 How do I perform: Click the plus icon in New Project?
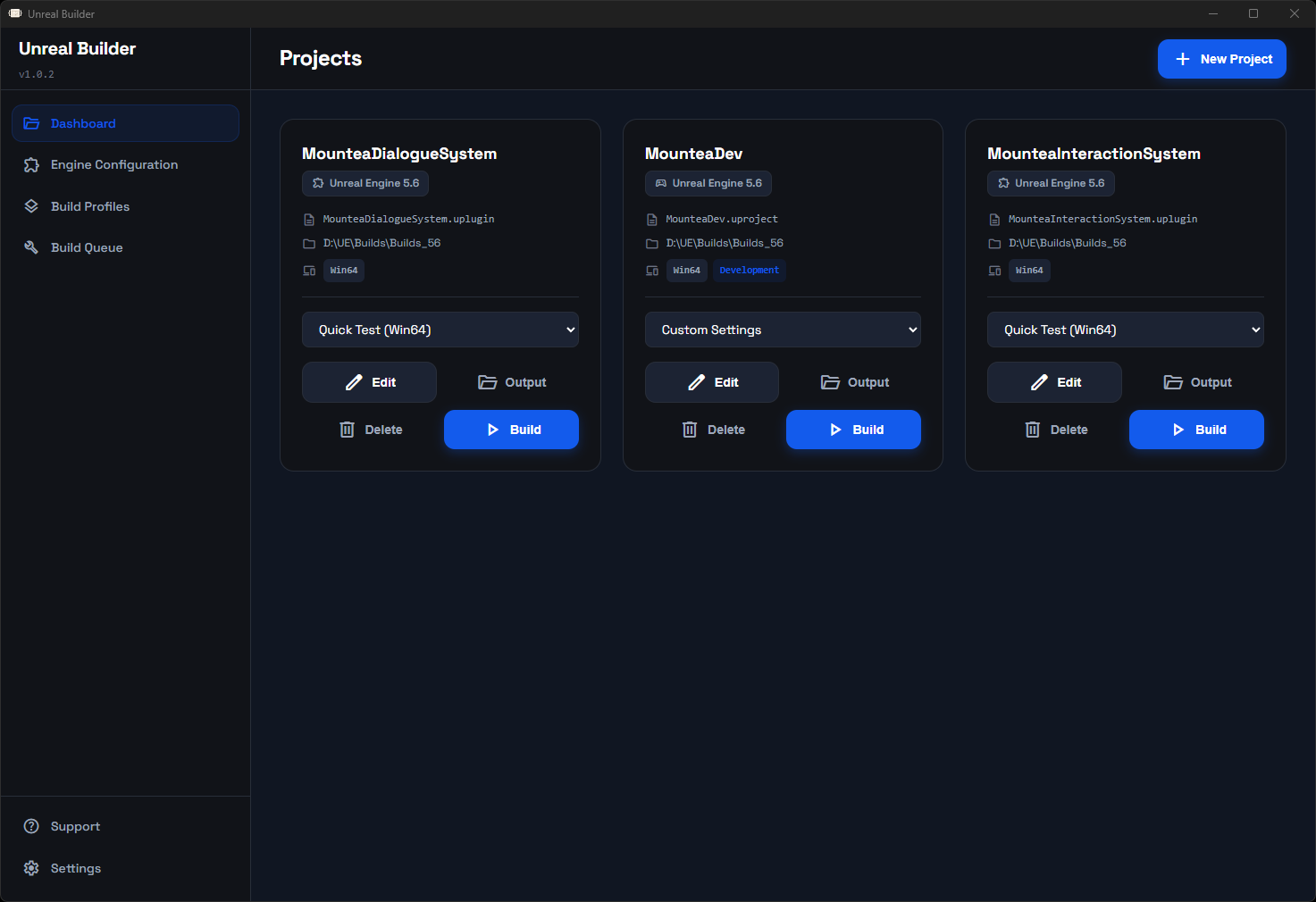tap(1183, 59)
